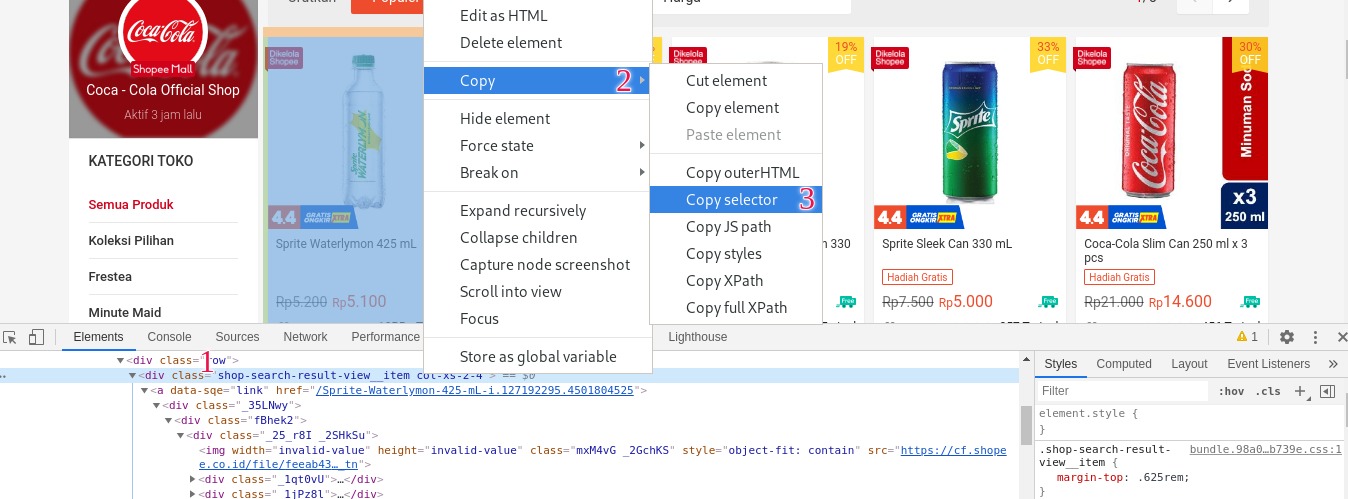
Task: Choose Hide element in context menu
Action: 537,118
